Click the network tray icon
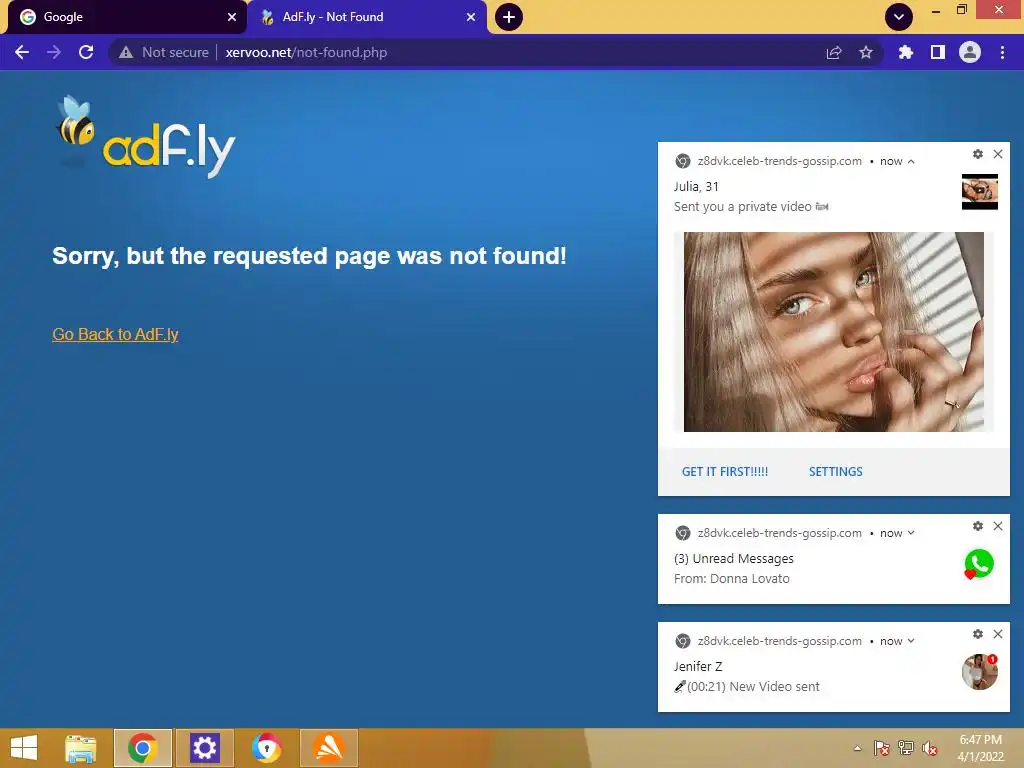Viewport: 1024px width, 768px height. tap(906, 748)
